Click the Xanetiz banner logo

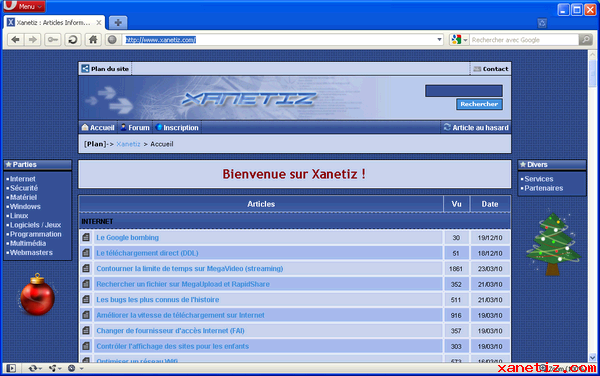[249, 99]
